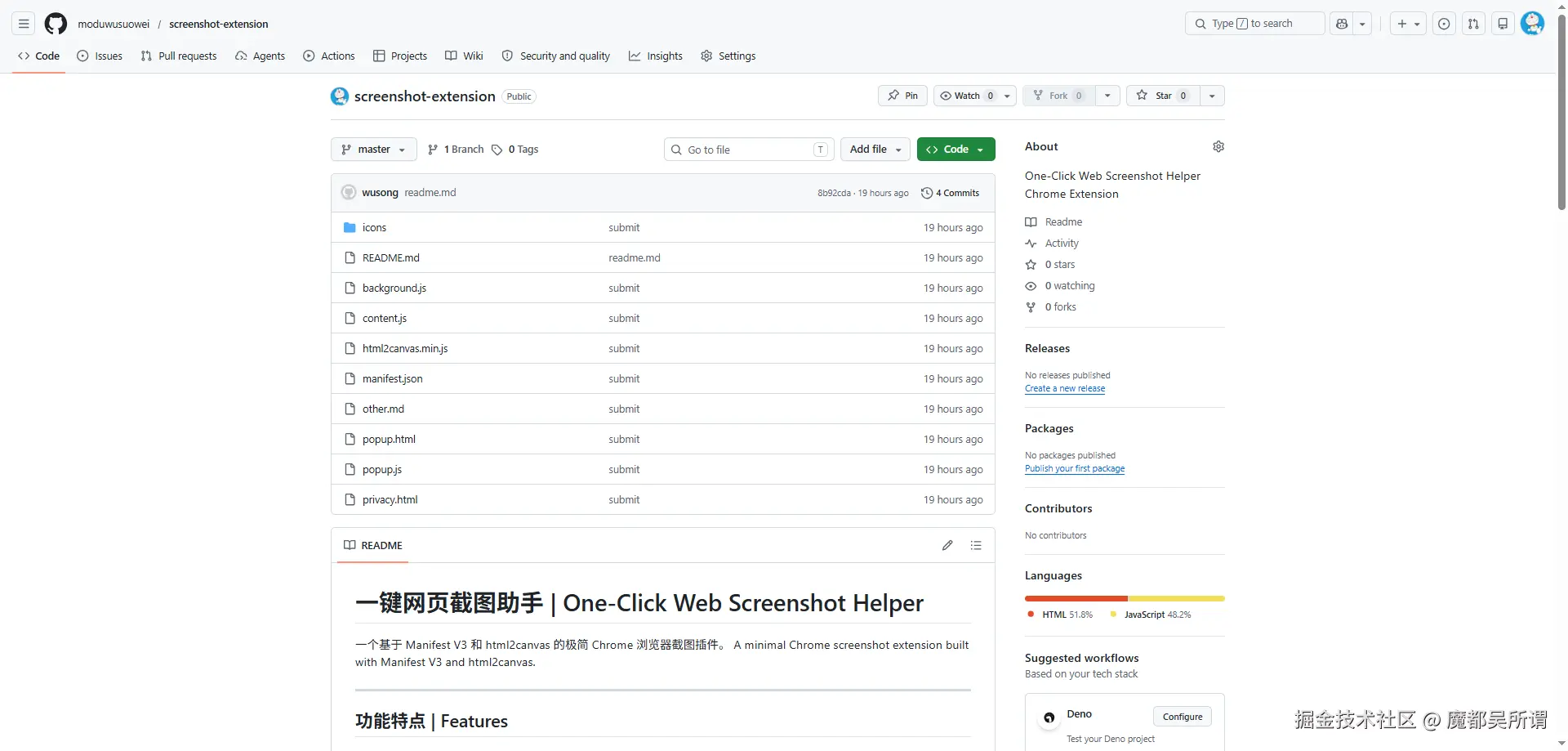Open the icons folder

(x=374, y=228)
